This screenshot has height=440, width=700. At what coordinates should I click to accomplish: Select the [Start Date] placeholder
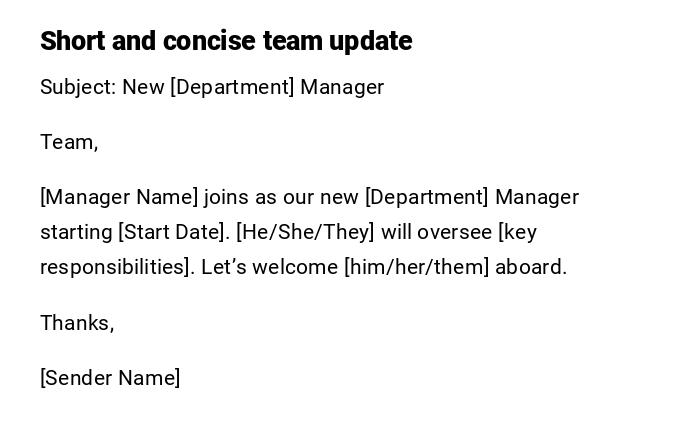pyautogui.click(x=174, y=232)
